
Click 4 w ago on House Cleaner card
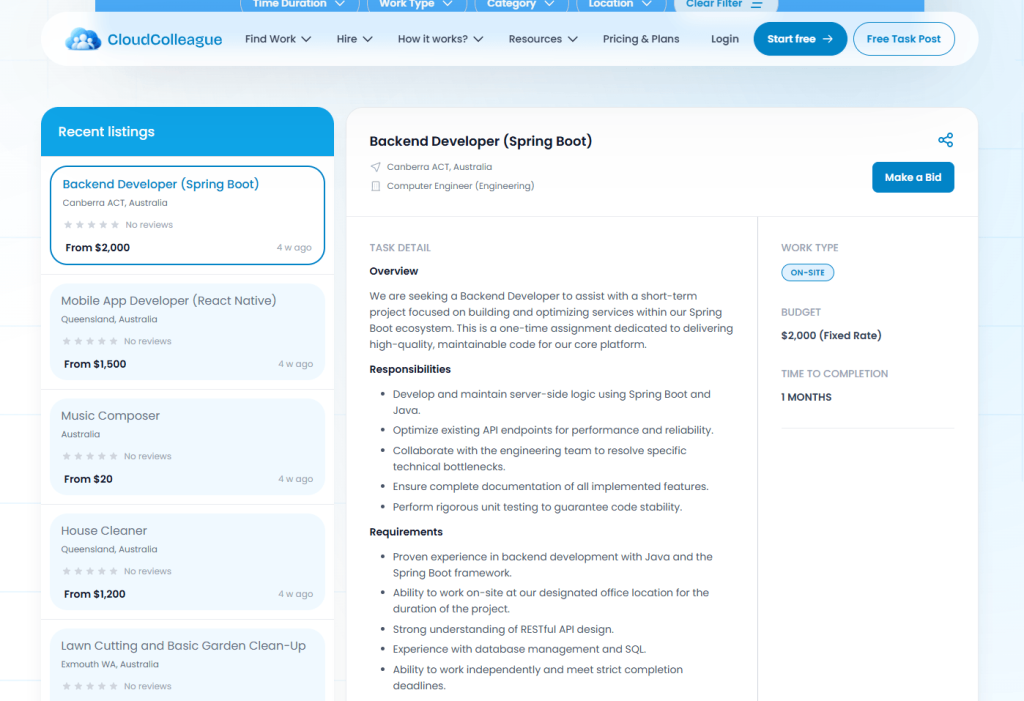click(295, 594)
